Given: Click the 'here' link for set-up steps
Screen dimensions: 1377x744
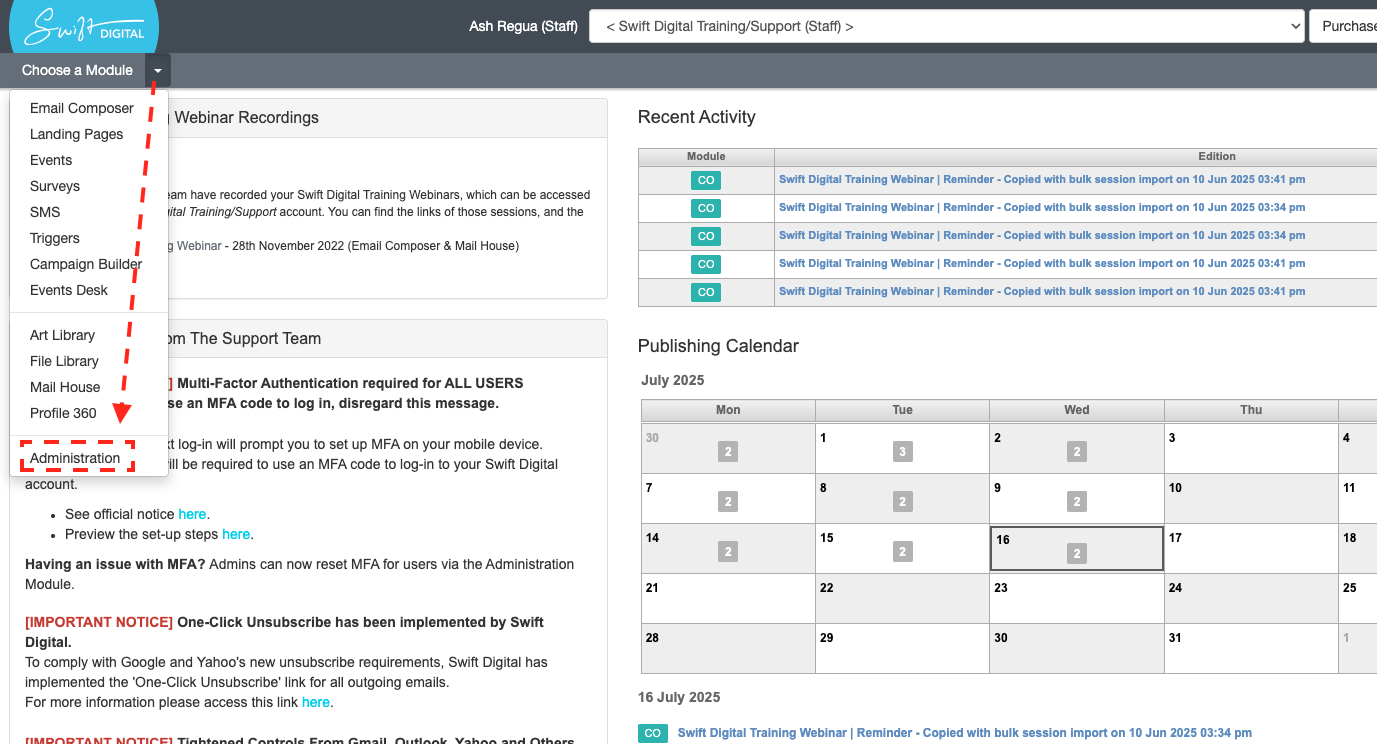Looking at the screenshot, I should [236, 534].
